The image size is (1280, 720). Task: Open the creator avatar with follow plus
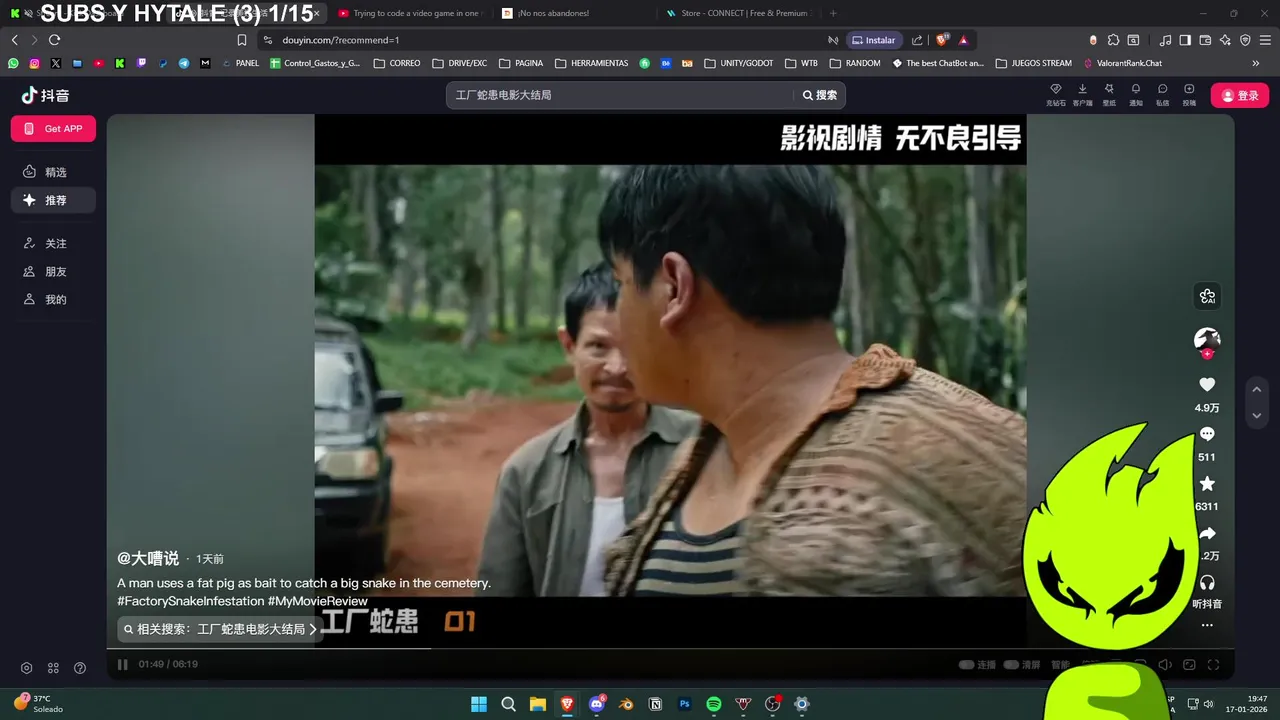coord(1207,340)
